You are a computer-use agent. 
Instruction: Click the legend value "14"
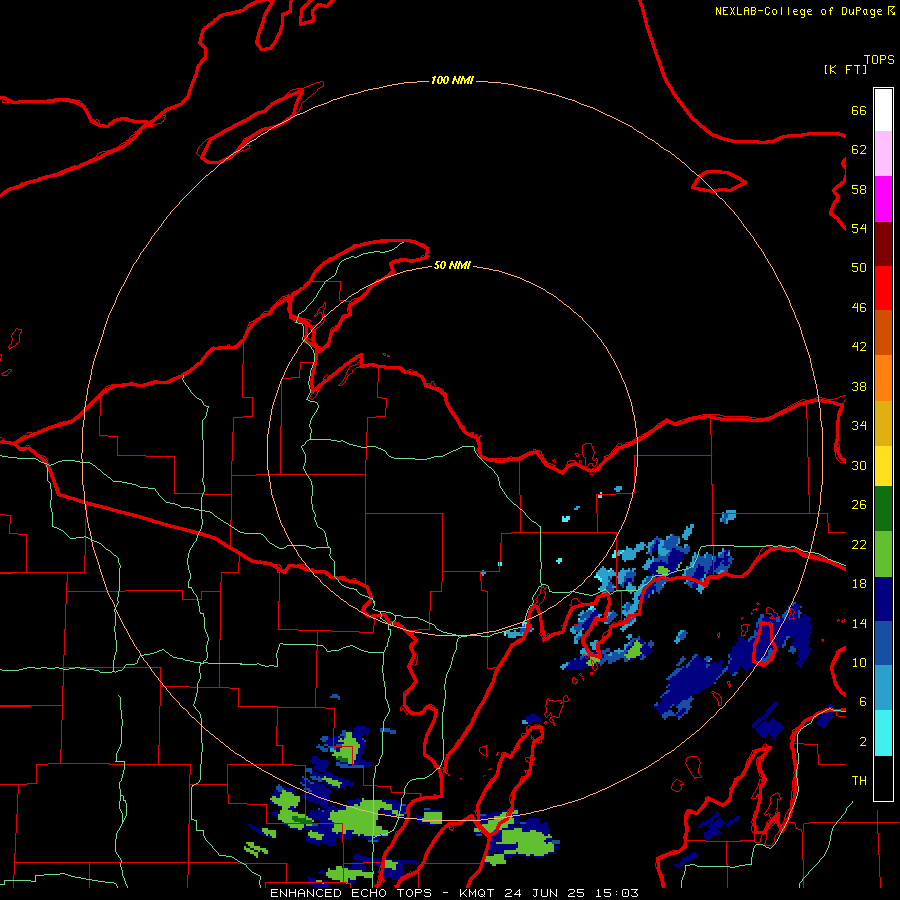(859, 623)
